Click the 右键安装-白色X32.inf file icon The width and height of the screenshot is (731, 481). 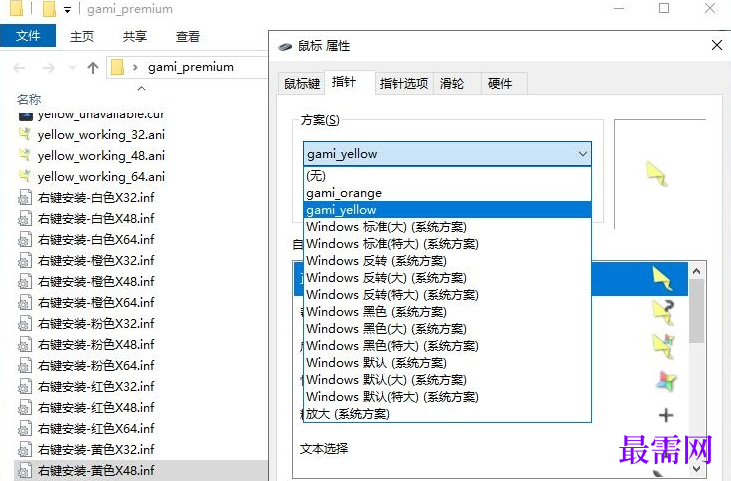coord(25,198)
